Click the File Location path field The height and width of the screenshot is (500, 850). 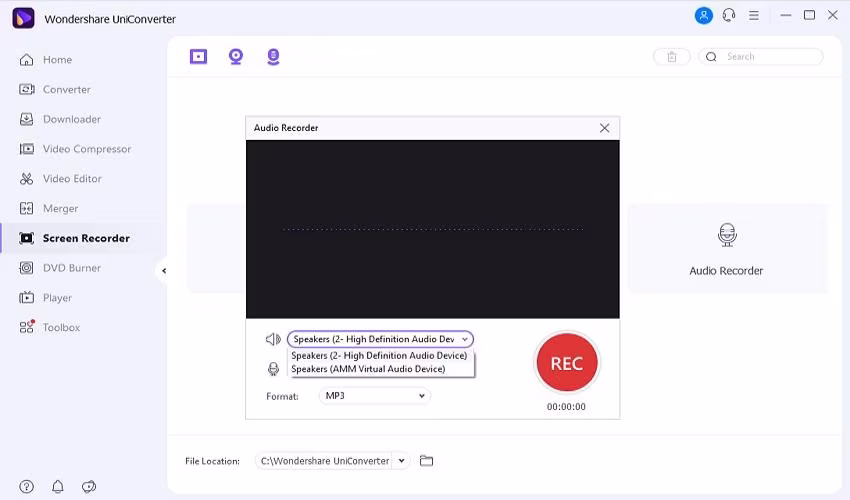[x=324, y=461]
